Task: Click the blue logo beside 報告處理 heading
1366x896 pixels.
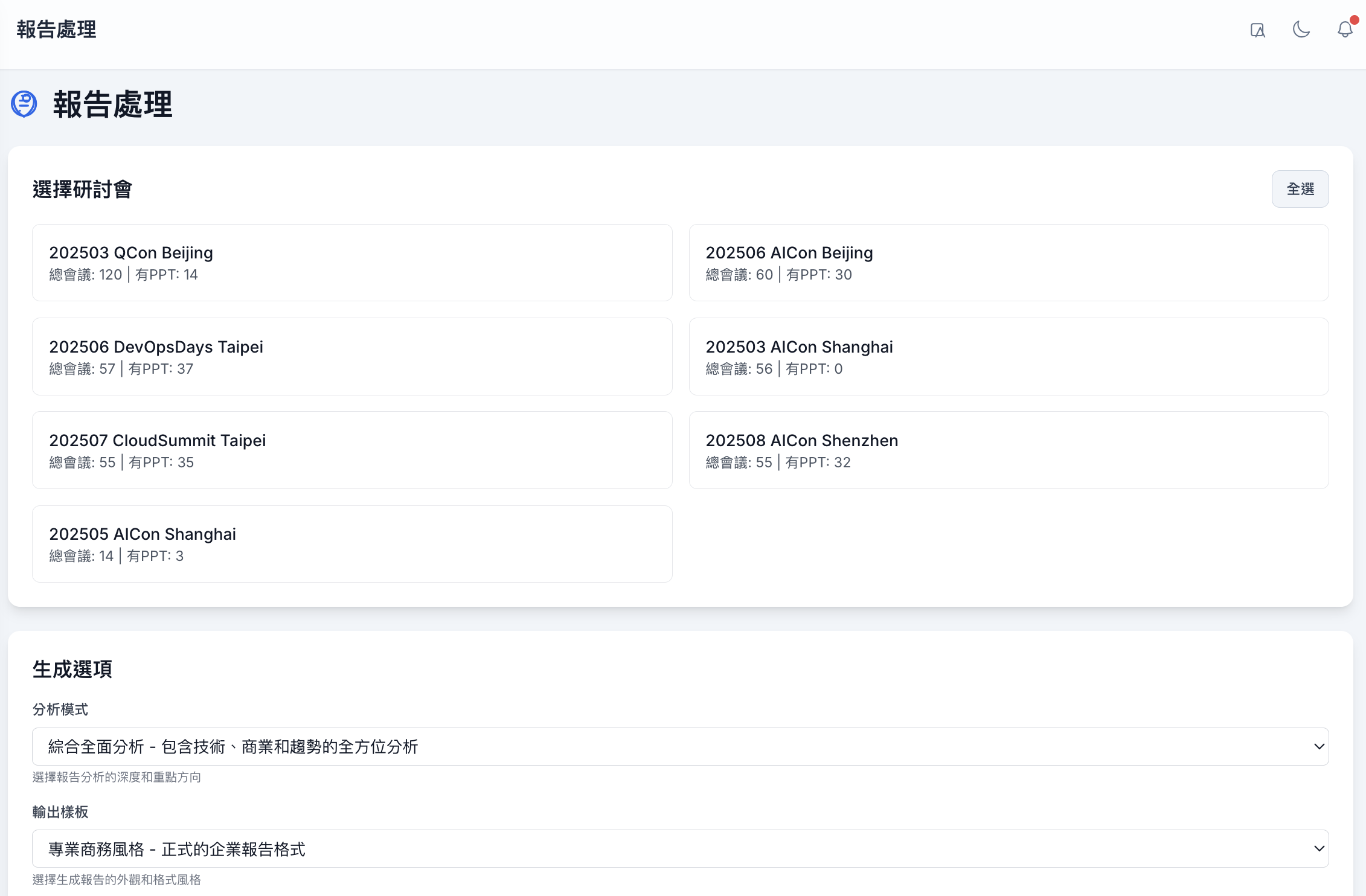Action: tap(24, 104)
